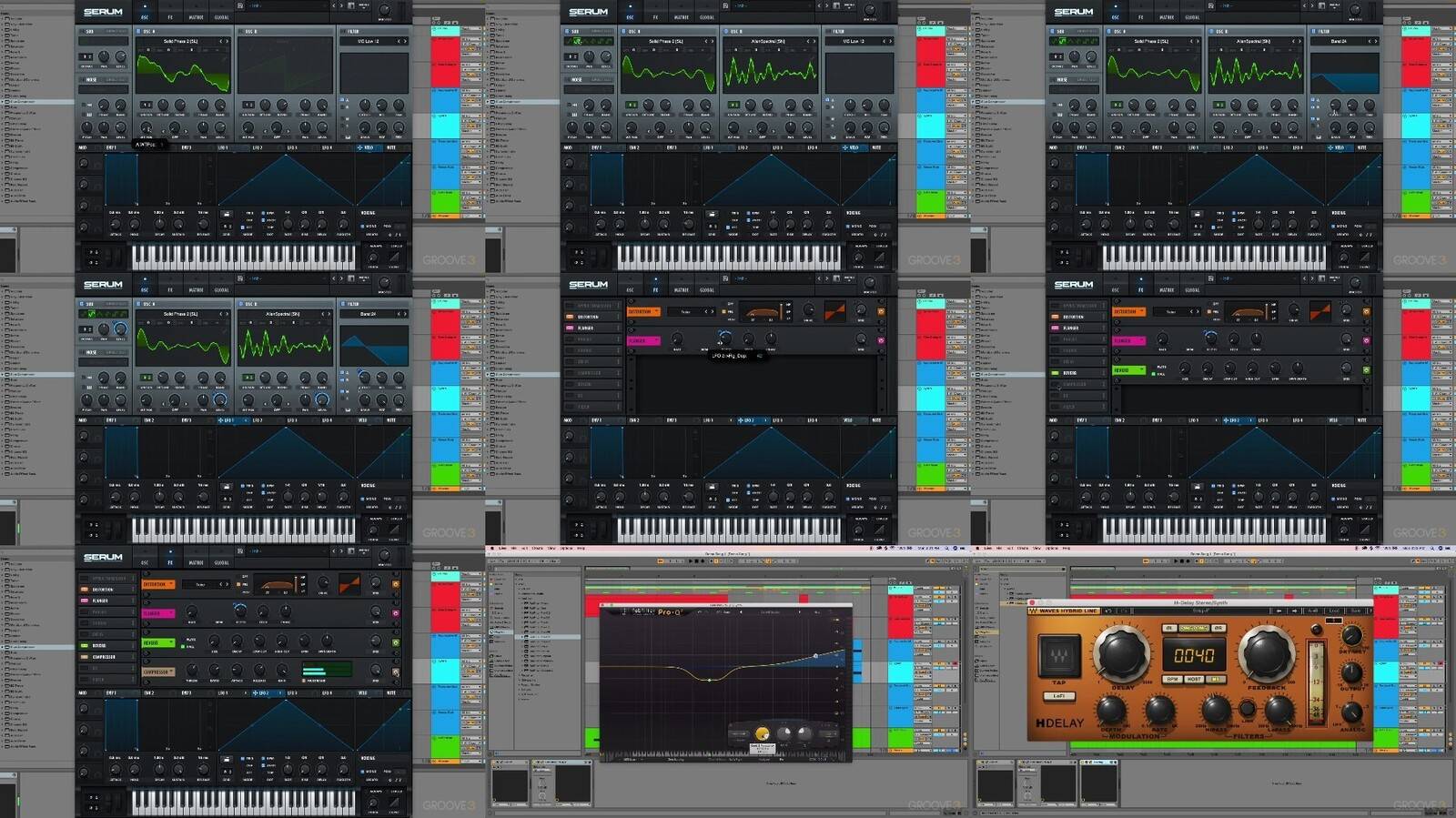Screen dimensions: 1456x818
Task: Open REVERB effect dropdown in bottom-left Serum
Action: [157, 642]
